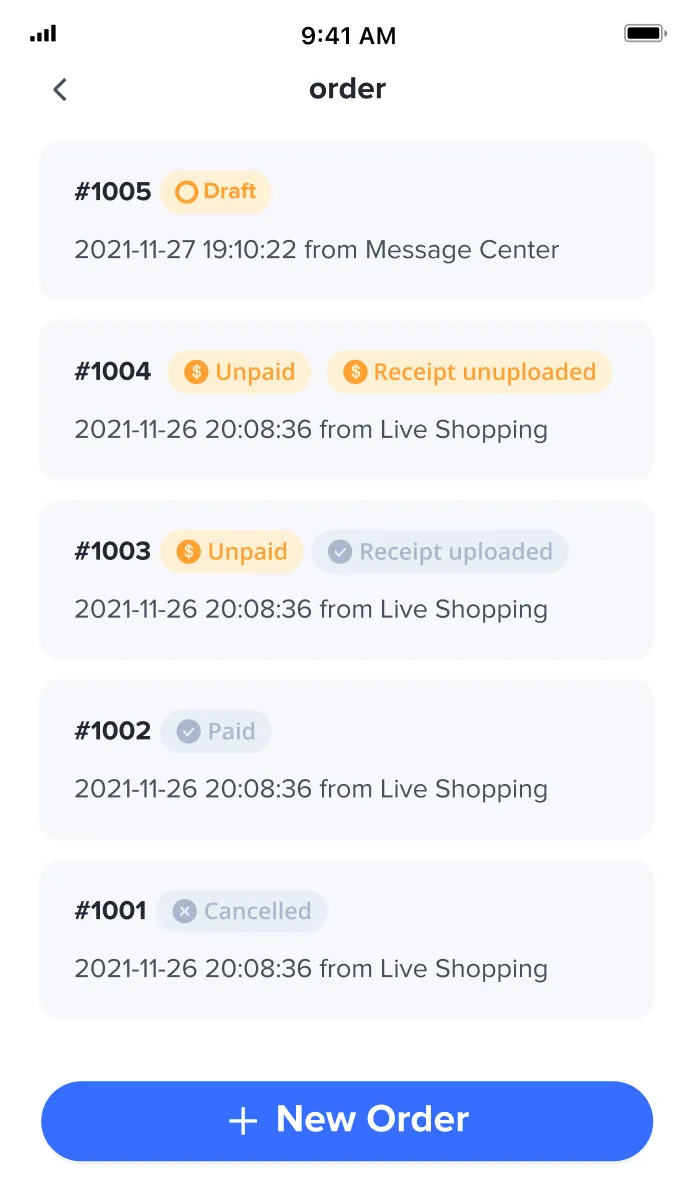Go back using the back chevron
Viewport: 692px width, 1200px height.
point(59,89)
